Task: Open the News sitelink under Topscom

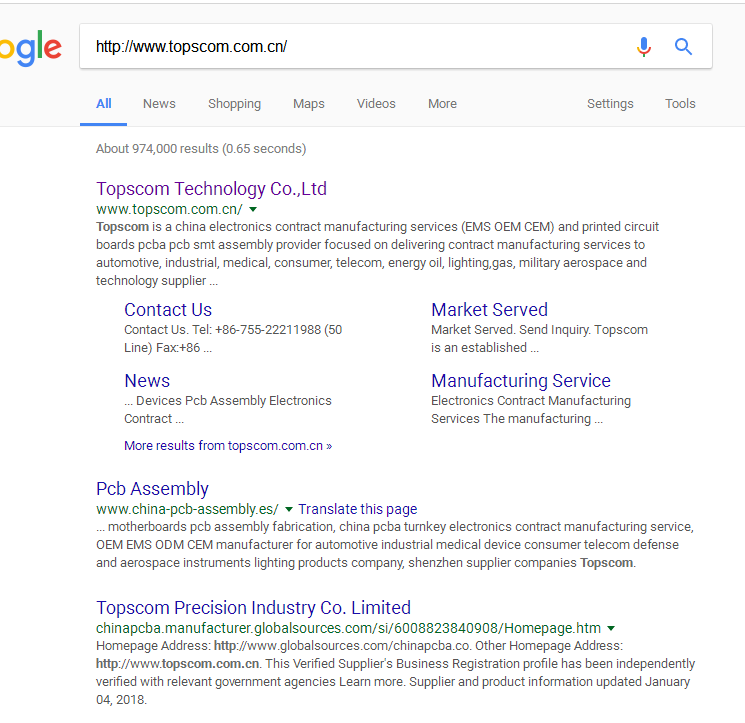Action: (147, 381)
